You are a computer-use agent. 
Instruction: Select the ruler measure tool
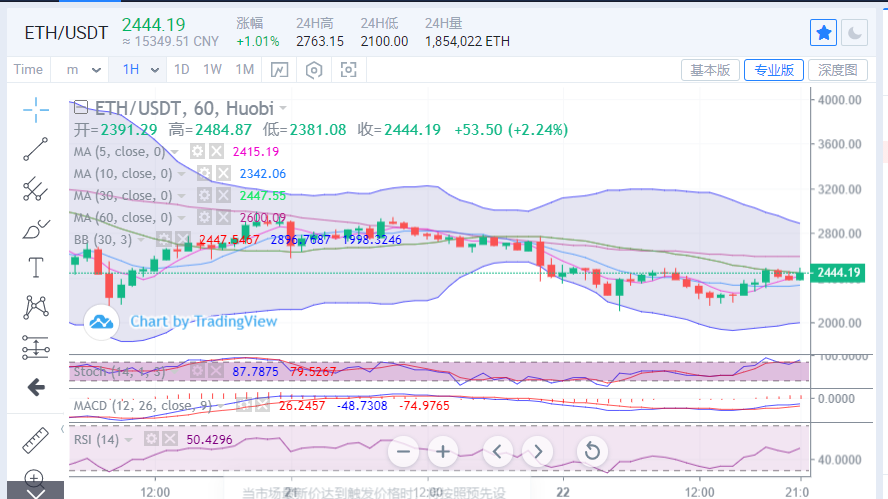click(x=36, y=440)
